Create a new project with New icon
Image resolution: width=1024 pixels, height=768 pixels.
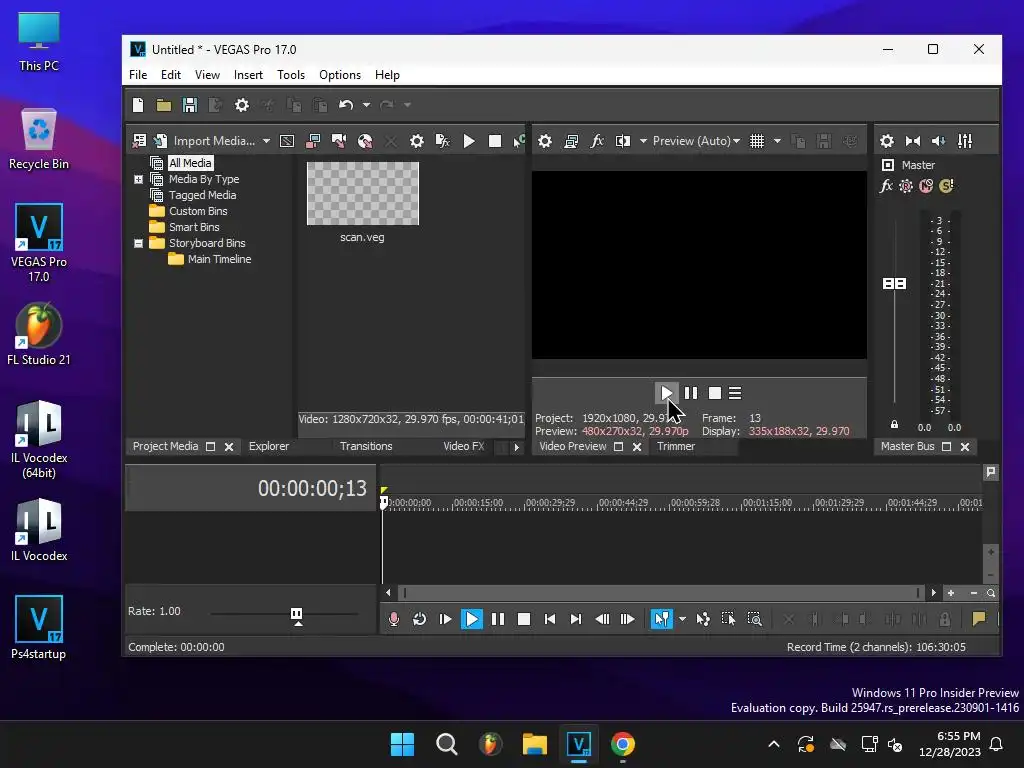[x=138, y=105]
